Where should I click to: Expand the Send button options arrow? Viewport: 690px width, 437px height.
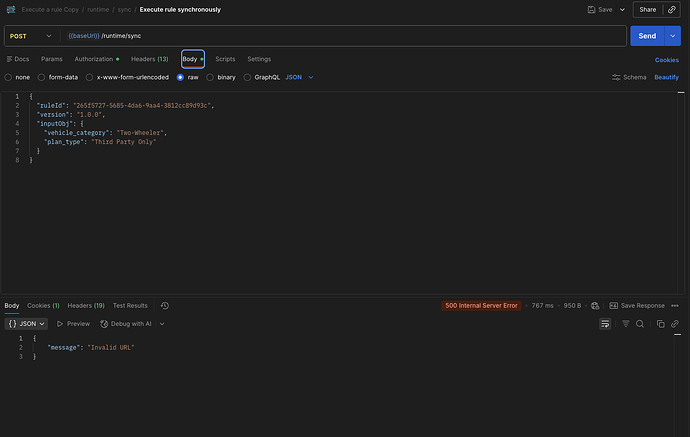click(672, 36)
